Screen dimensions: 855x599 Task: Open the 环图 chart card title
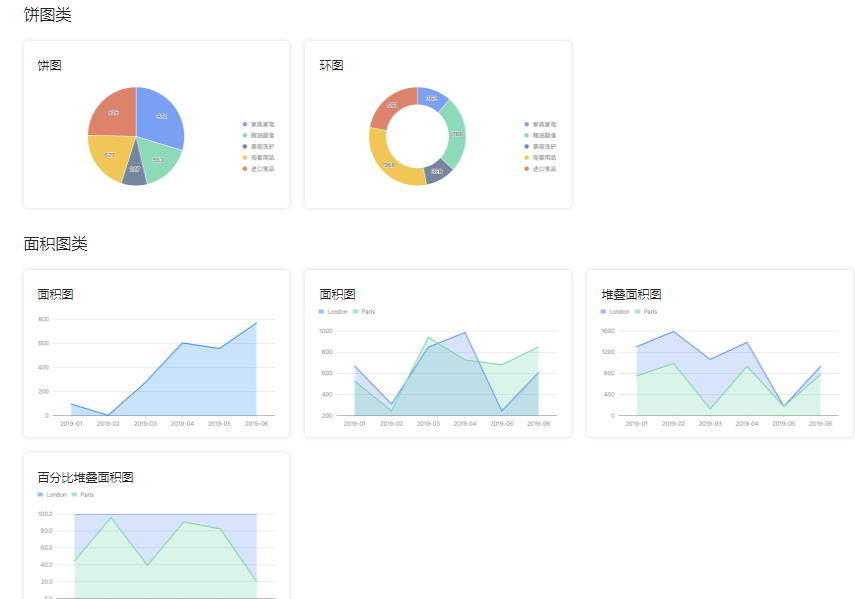tap(331, 66)
